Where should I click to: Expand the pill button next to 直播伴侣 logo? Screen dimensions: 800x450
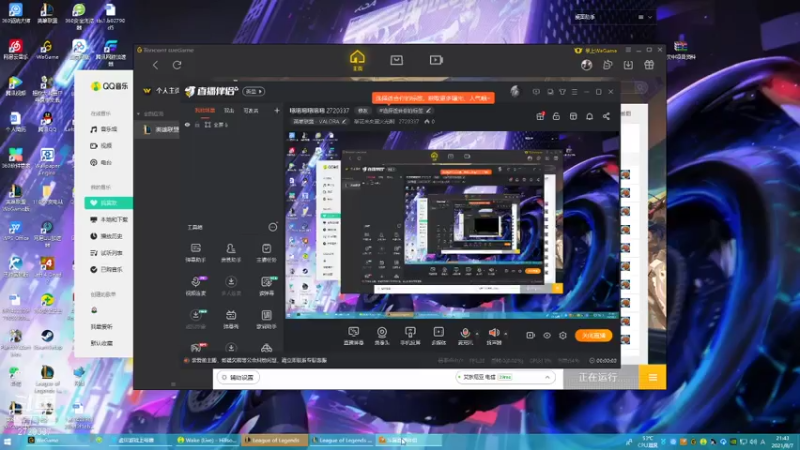point(253,91)
